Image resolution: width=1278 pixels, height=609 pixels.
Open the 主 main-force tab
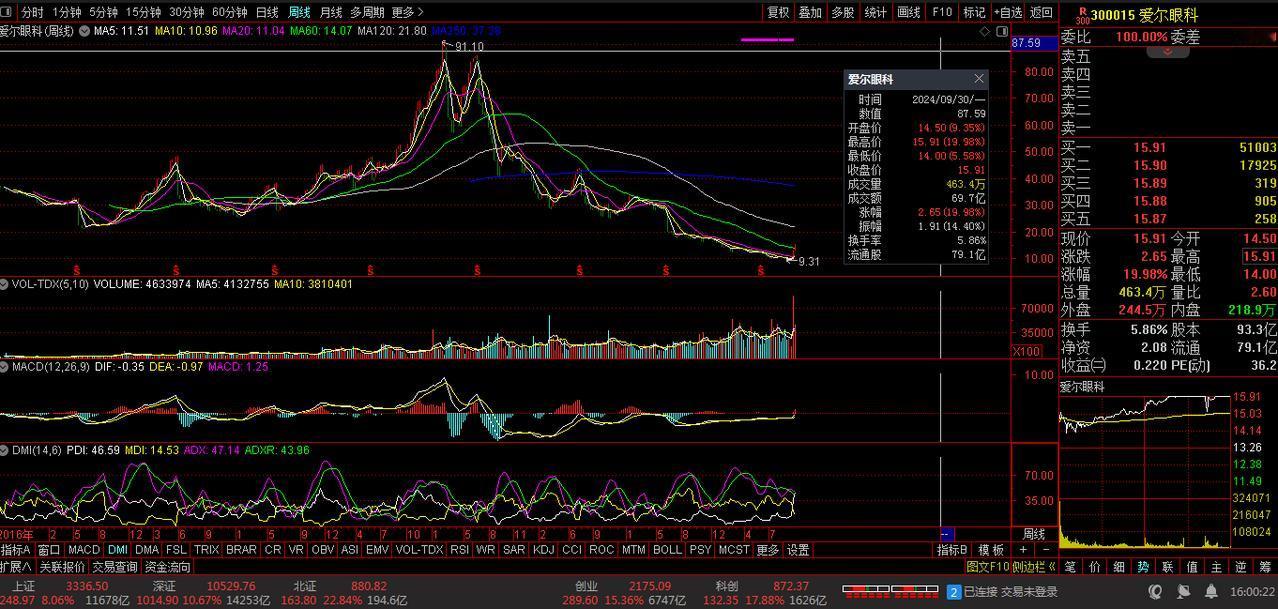1216,567
